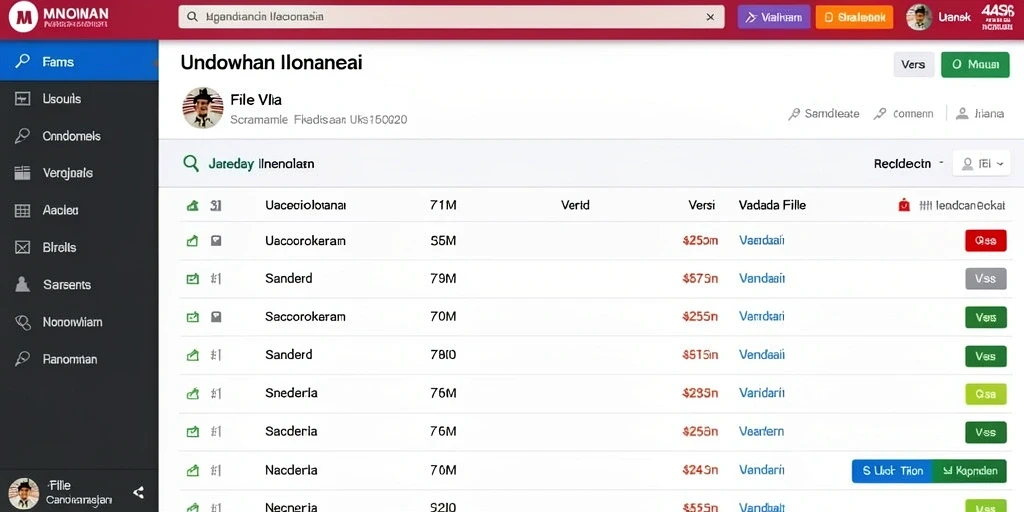Clear the search field with the X icon

711,17
